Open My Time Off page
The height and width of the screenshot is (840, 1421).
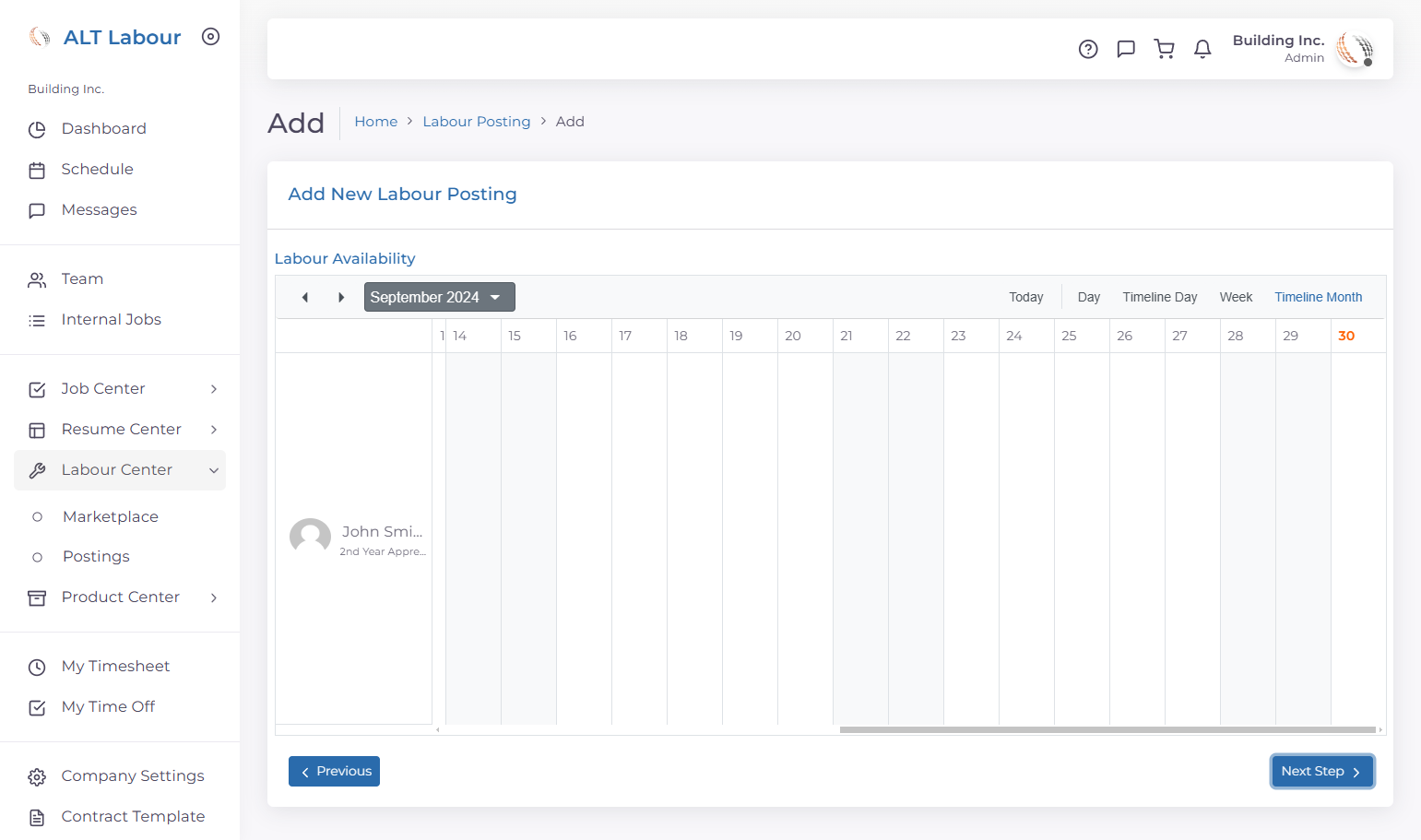(120, 707)
